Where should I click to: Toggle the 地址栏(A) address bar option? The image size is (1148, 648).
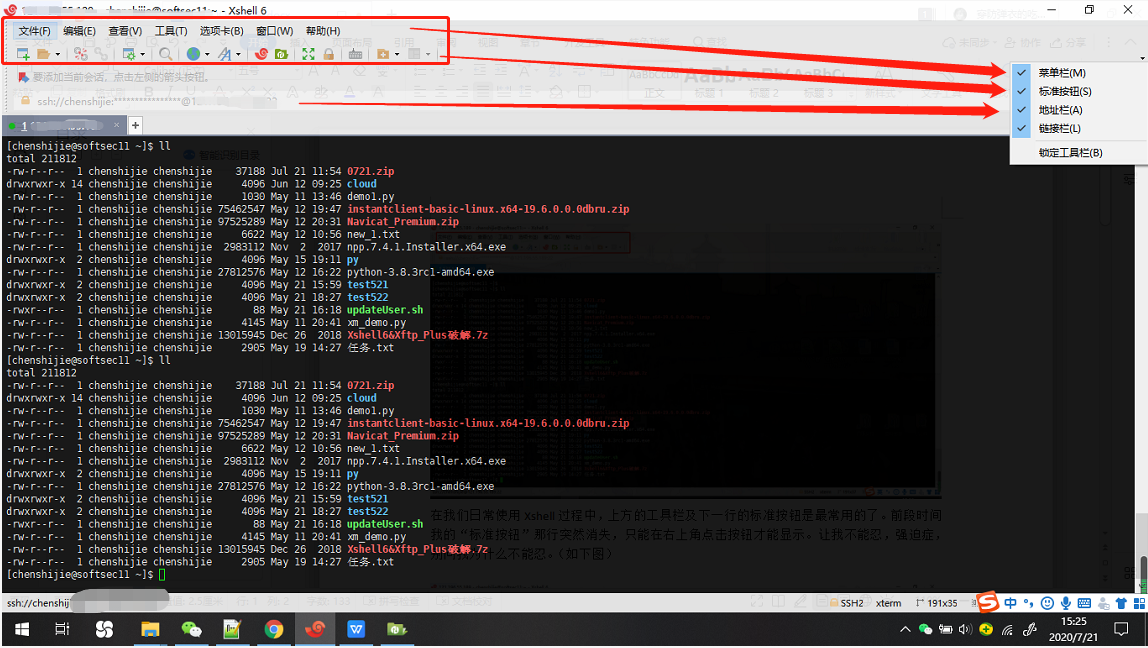(x=1077, y=110)
